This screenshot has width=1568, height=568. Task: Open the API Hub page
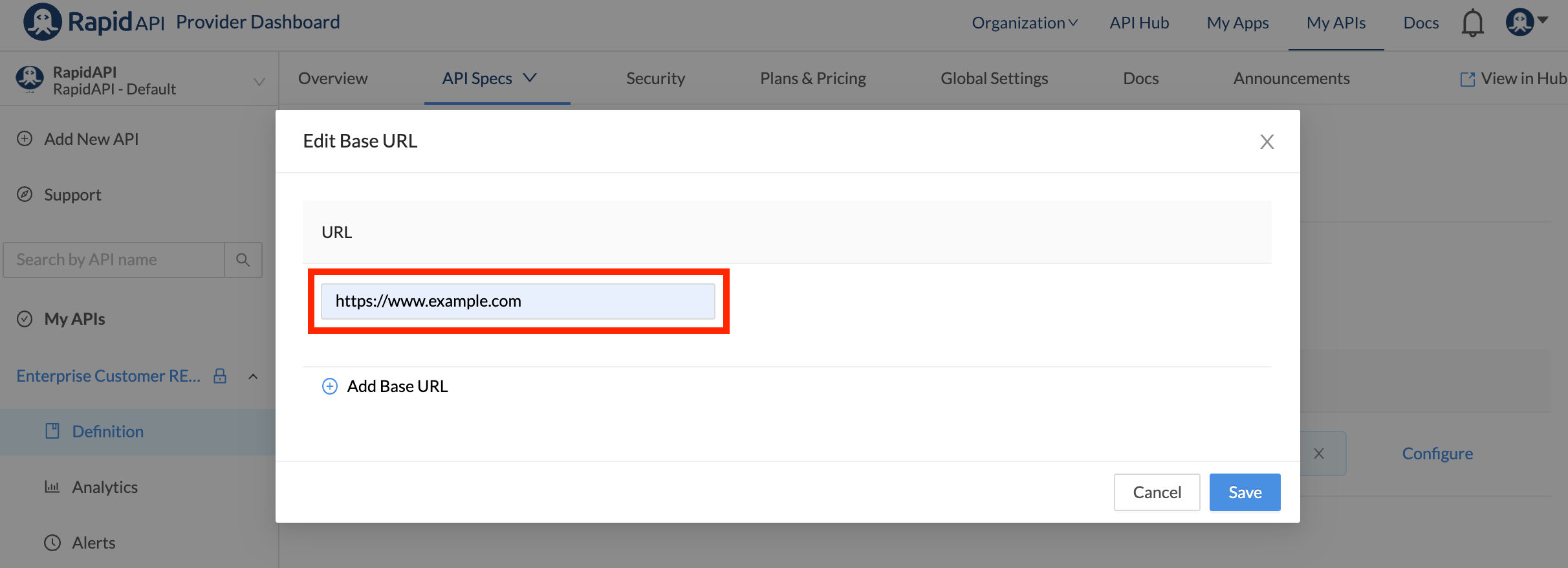(x=1139, y=23)
